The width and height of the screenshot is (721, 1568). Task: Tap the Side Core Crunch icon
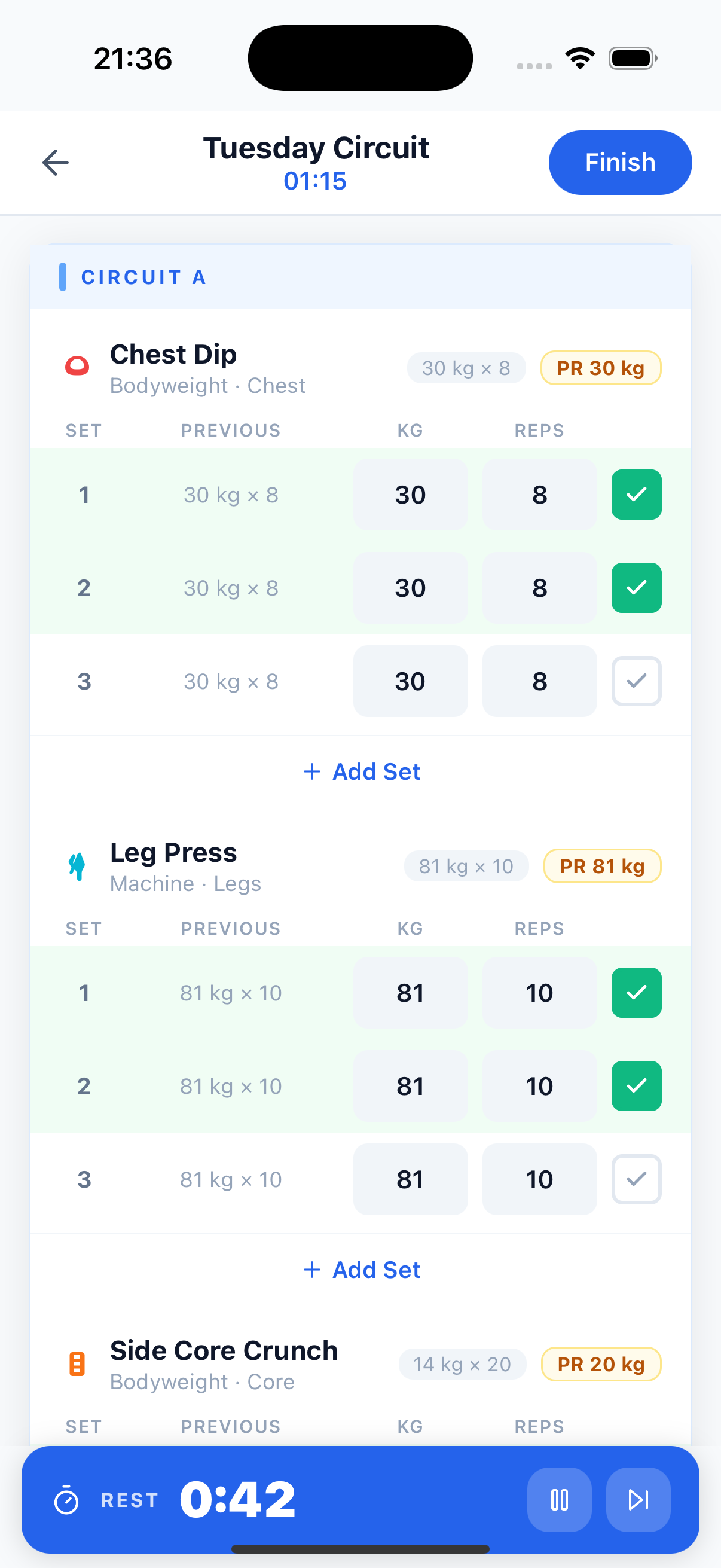click(77, 1364)
